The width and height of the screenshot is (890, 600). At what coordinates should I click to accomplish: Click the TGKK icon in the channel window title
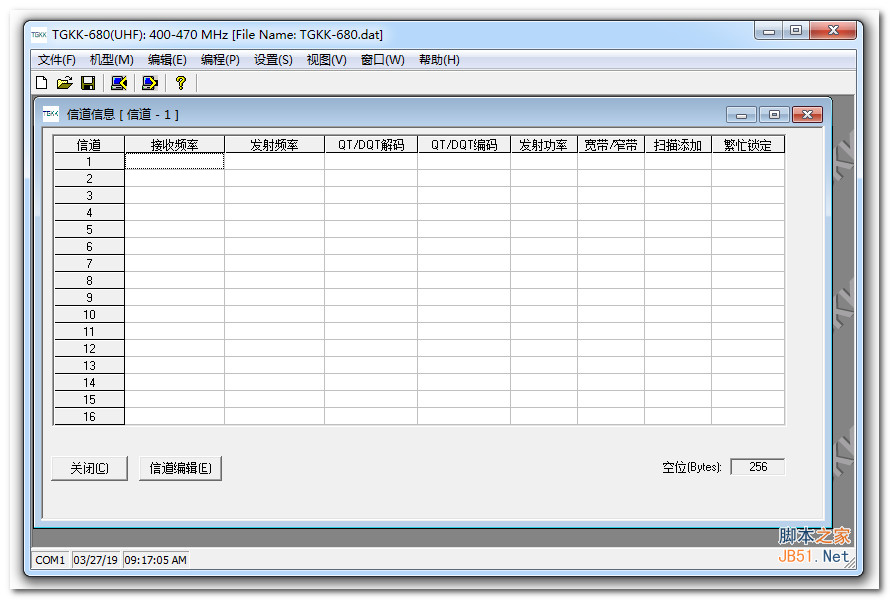pos(51,114)
